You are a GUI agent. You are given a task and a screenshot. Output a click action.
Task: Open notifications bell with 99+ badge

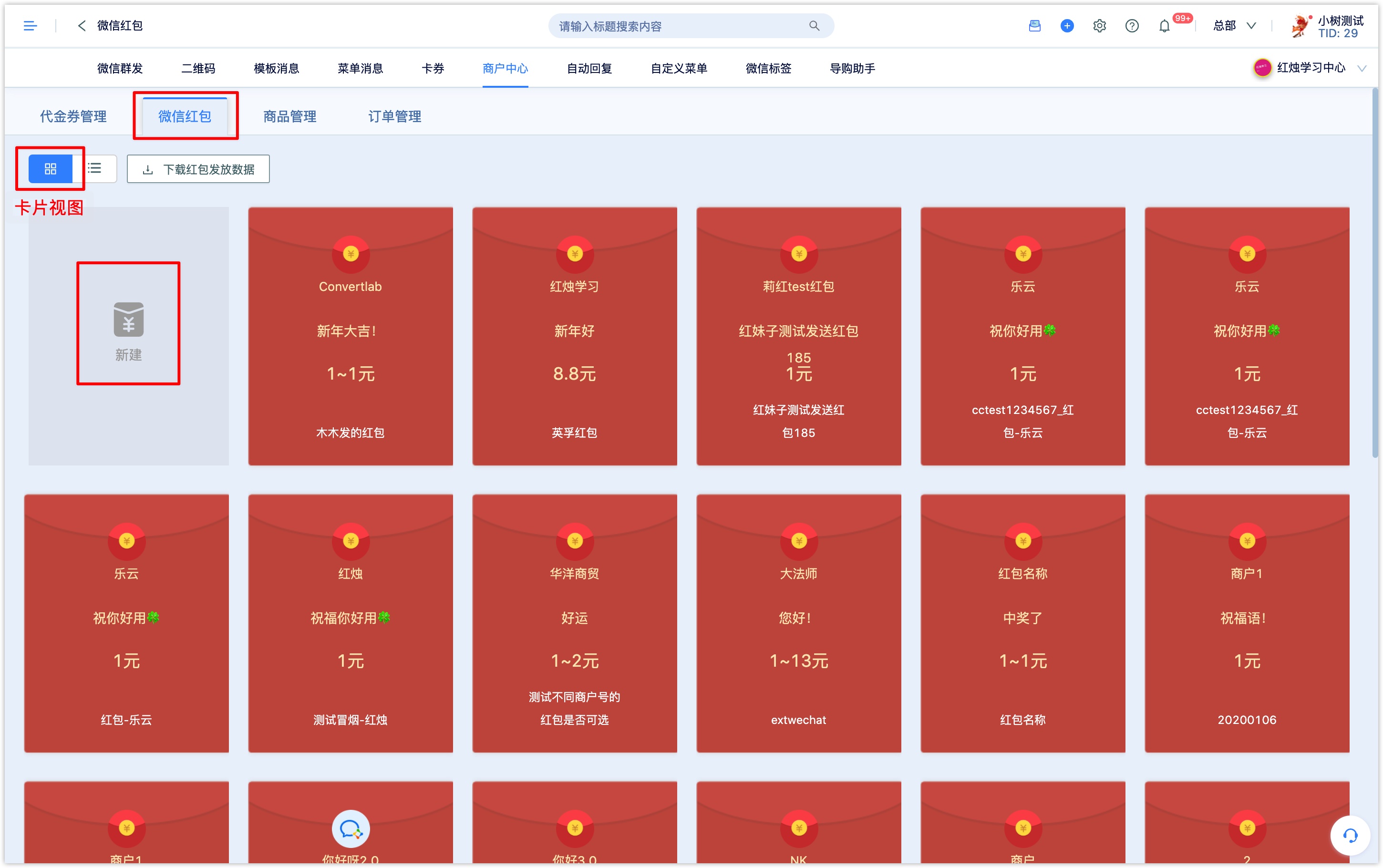click(x=1165, y=26)
